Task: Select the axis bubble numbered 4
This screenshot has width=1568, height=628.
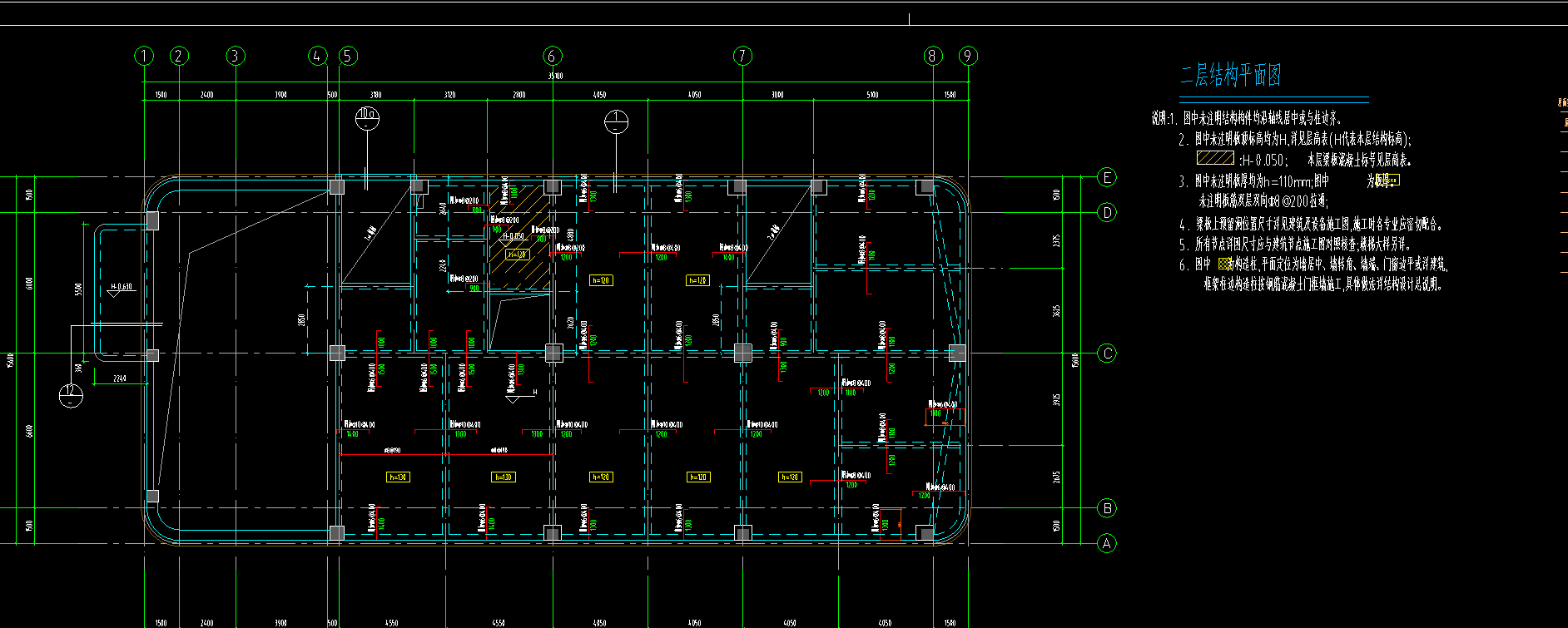Action: pos(318,56)
